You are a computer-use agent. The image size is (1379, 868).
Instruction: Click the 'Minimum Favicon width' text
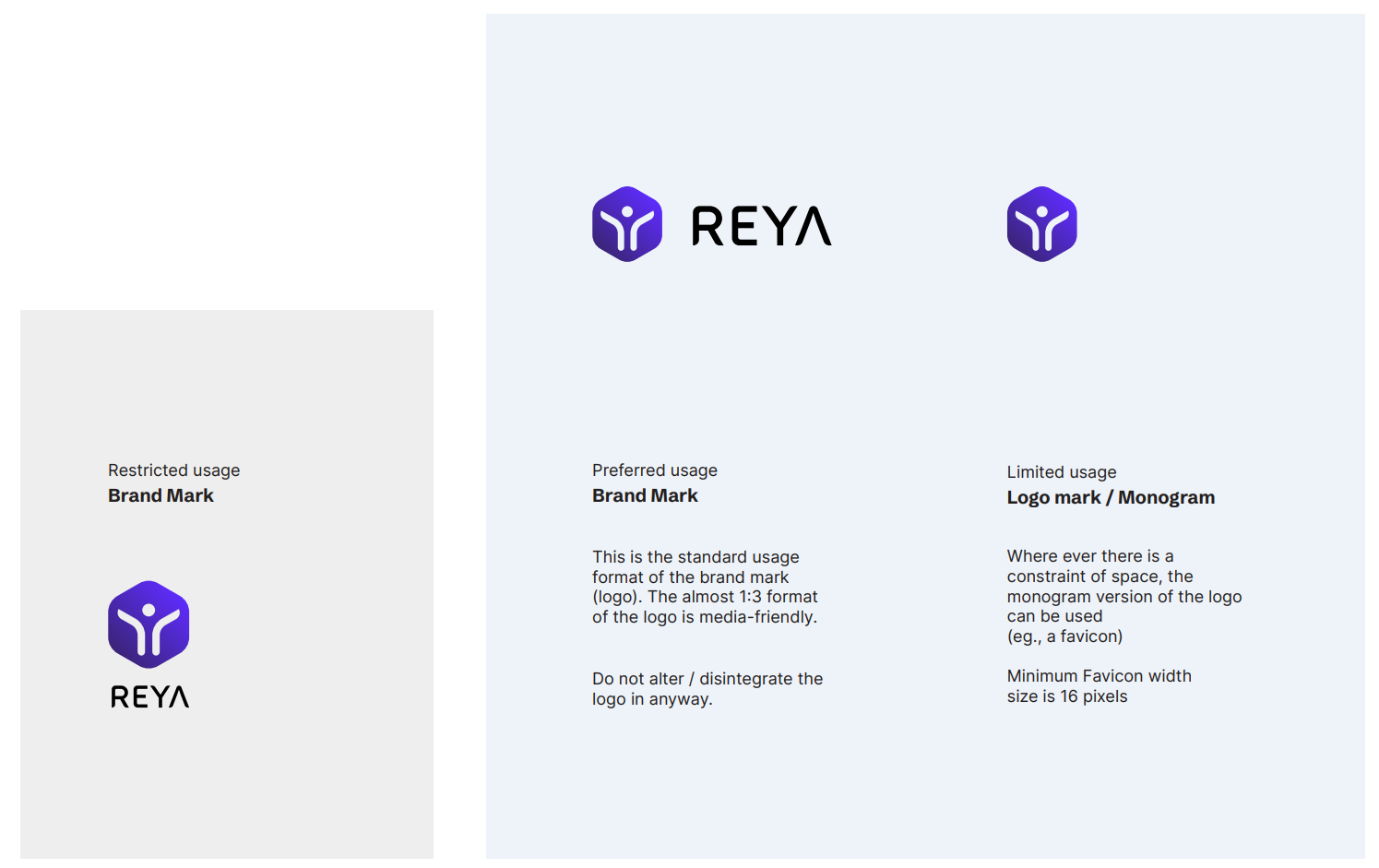[1099, 676]
